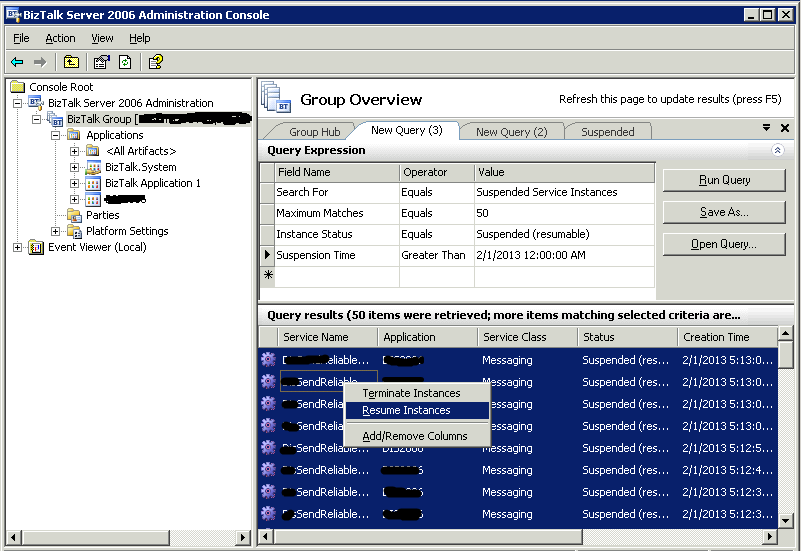The width and height of the screenshot is (801, 551).
Task: Open the Help menu
Action: click(x=139, y=38)
